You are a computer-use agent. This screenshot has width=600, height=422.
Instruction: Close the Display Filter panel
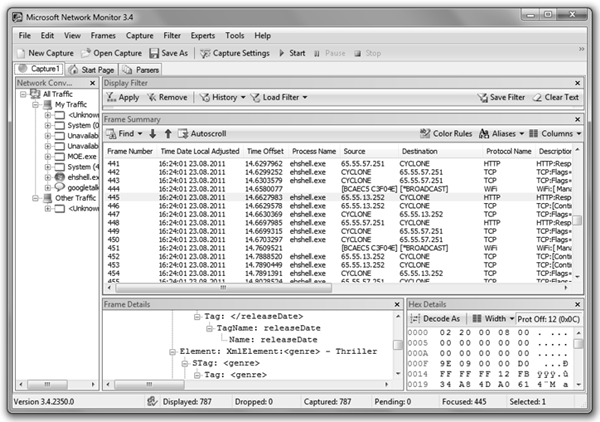[x=577, y=83]
